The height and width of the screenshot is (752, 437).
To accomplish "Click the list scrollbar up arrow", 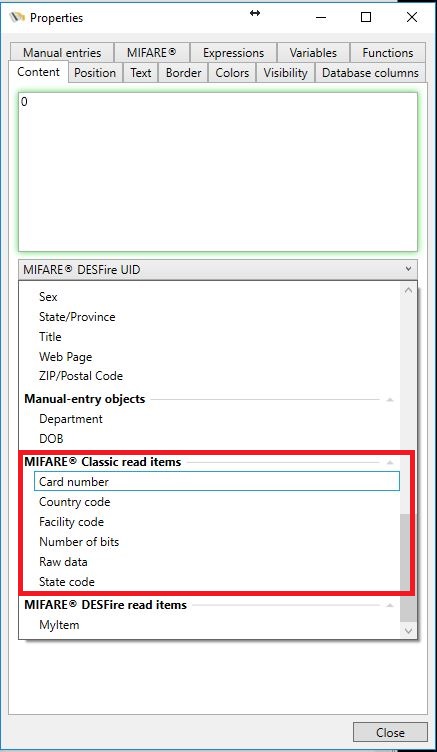I will pos(408,290).
